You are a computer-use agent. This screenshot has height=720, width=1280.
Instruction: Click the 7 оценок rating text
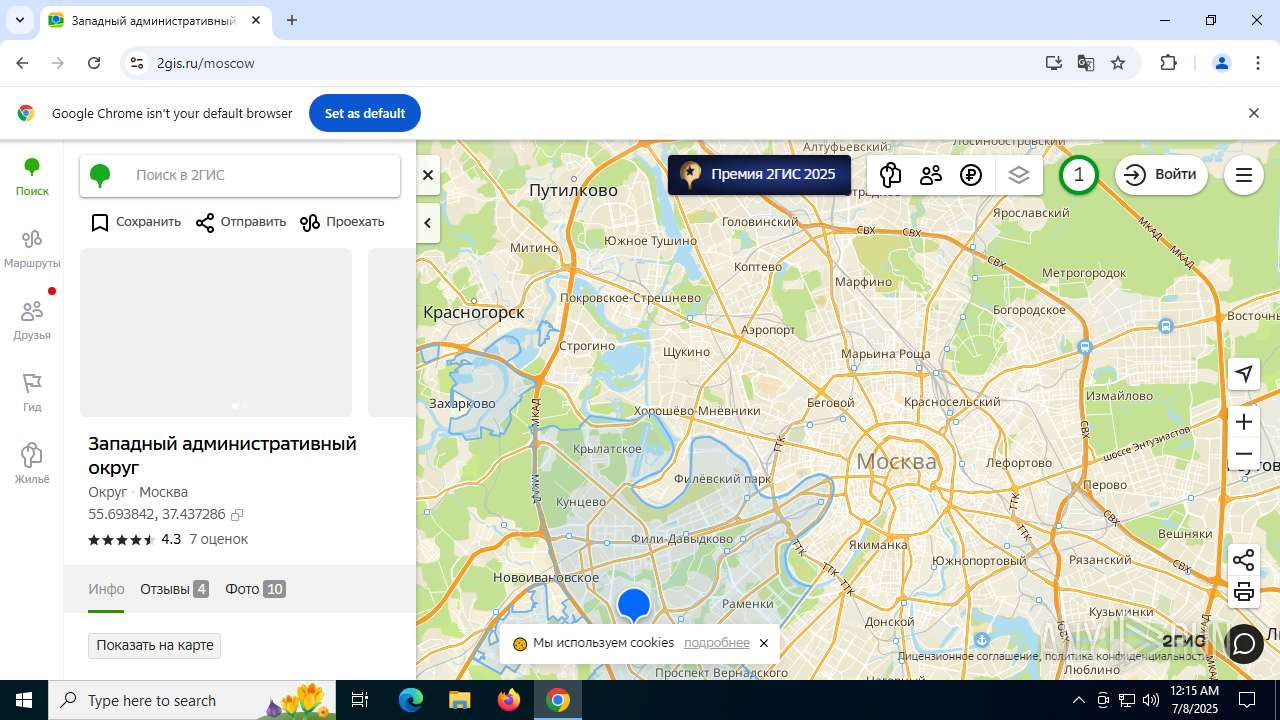point(219,539)
